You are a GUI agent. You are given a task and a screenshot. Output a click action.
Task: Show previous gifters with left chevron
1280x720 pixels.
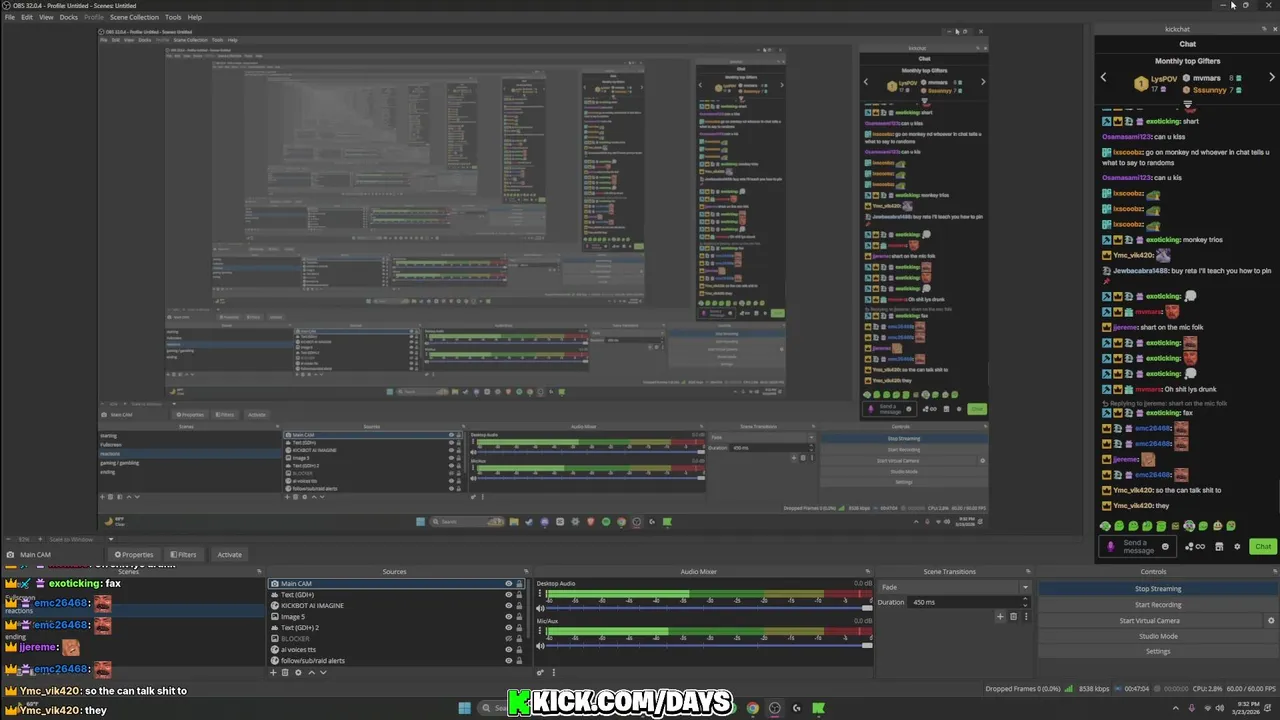coord(1104,77)
